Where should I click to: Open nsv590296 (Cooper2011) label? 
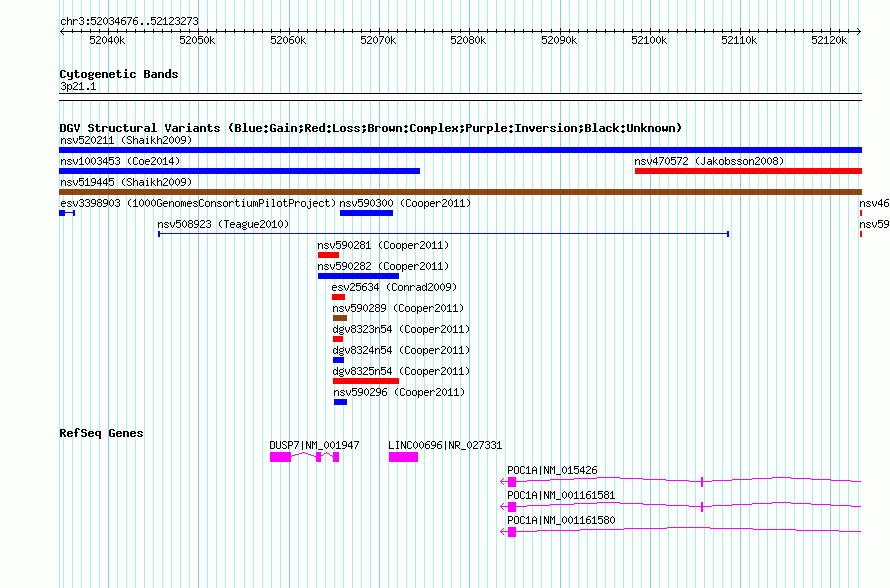[399, 392]
